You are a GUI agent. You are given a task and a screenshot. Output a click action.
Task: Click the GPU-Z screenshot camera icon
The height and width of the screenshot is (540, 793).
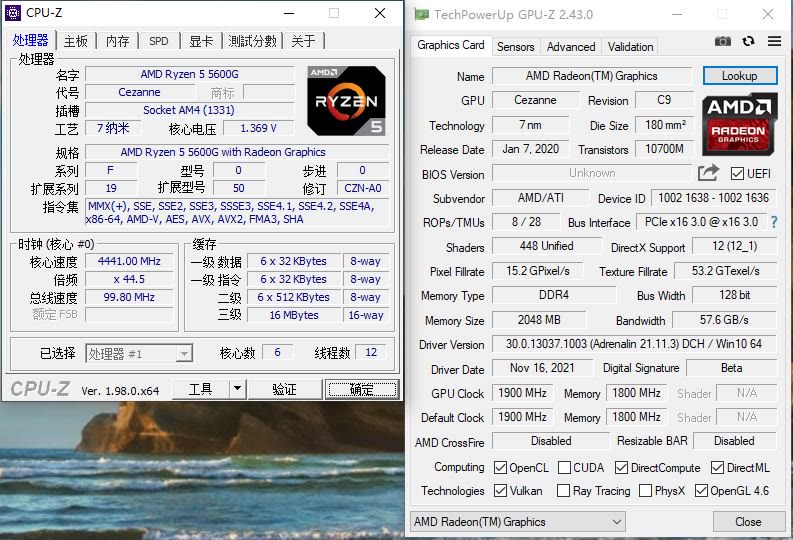click(723, 41)
